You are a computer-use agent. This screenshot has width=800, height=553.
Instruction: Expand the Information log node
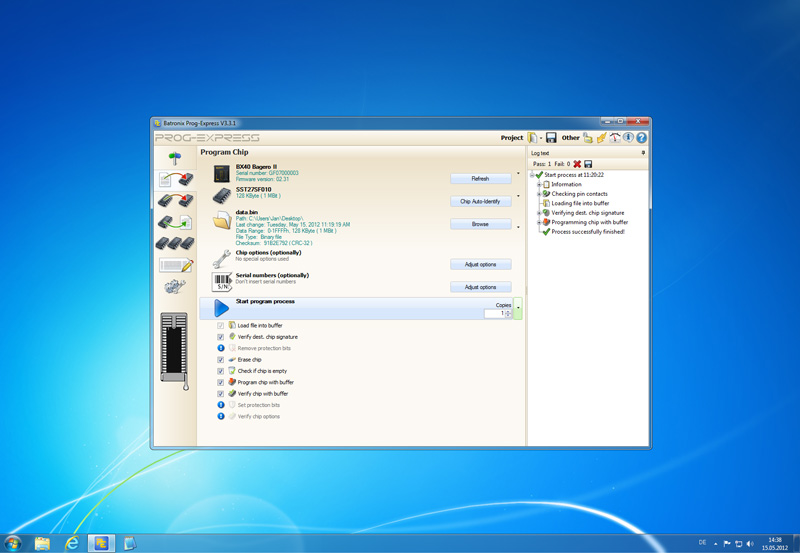539,184
